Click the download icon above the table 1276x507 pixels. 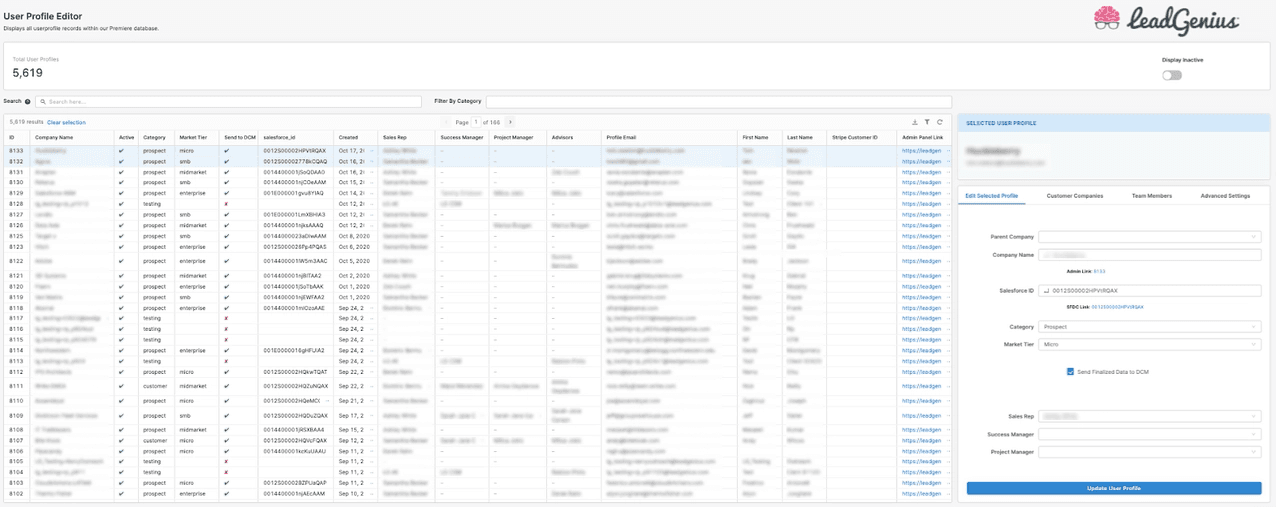(x=915, y=122)
